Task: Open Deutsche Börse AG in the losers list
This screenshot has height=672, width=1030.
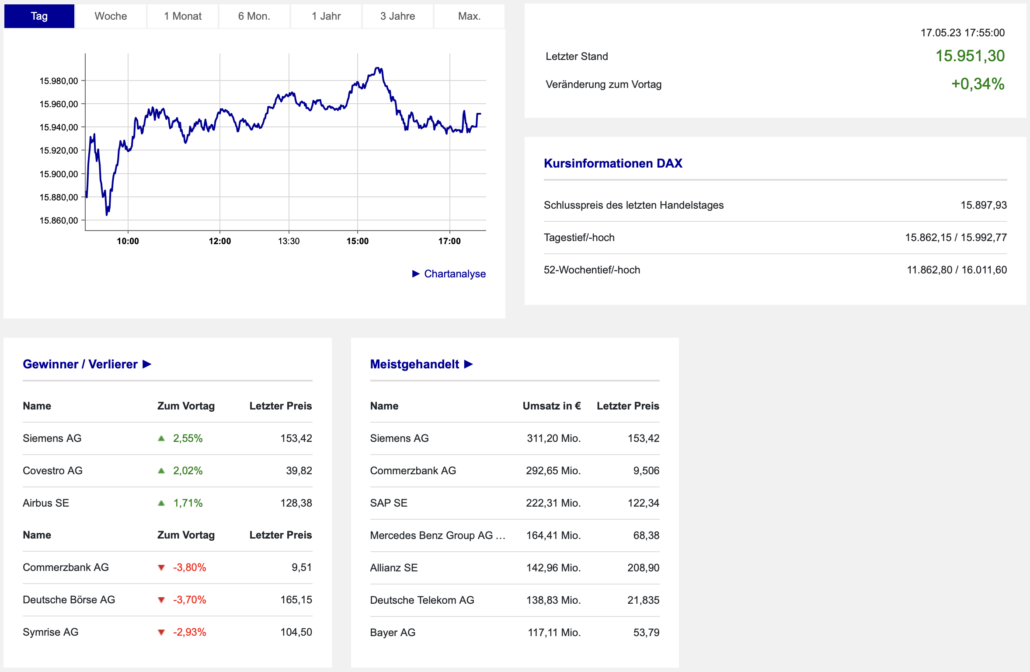Action: pos(69,600)
